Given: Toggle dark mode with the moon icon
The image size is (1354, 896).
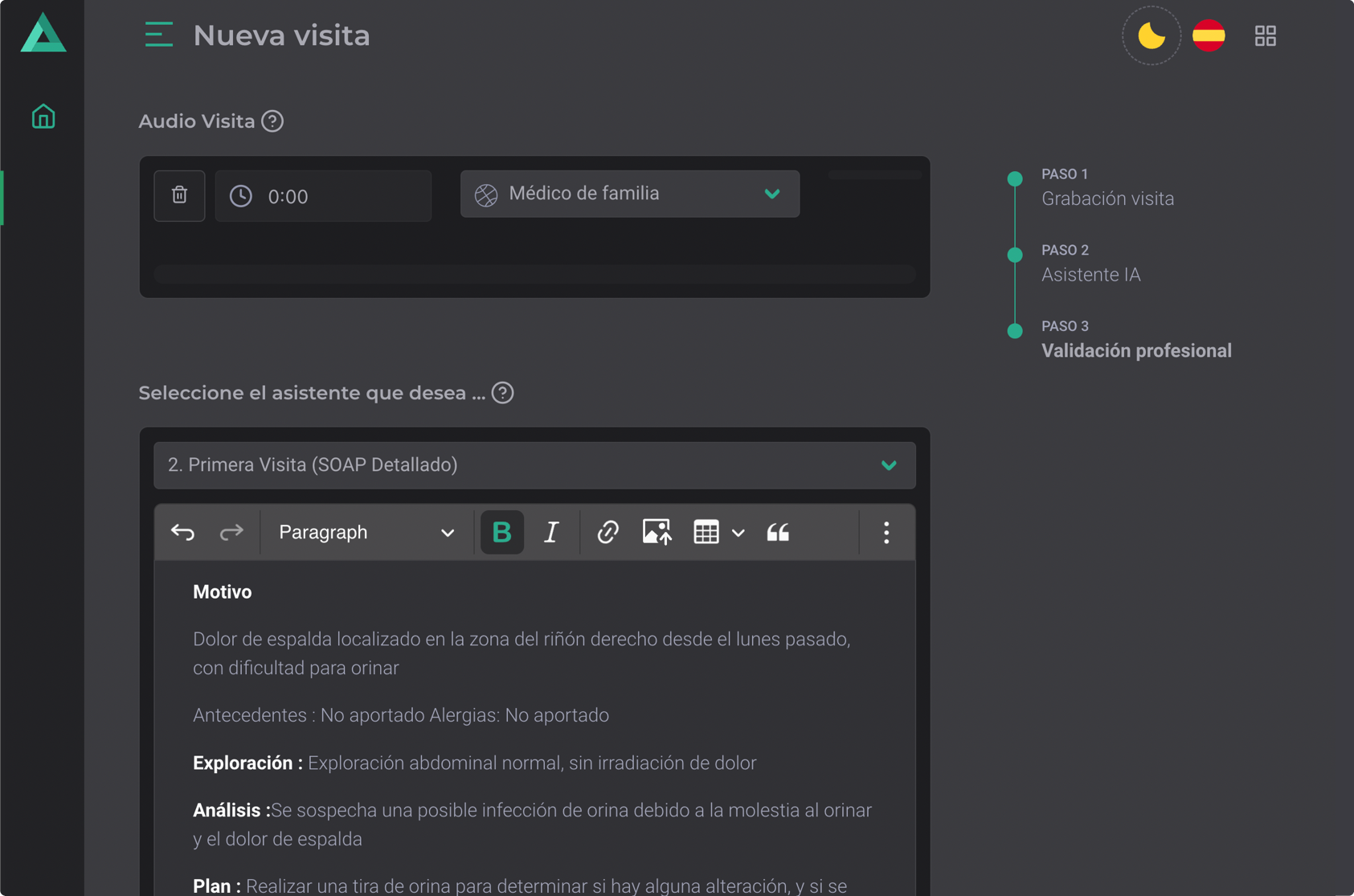Looking at the screenshot, I should point(1151,36).
